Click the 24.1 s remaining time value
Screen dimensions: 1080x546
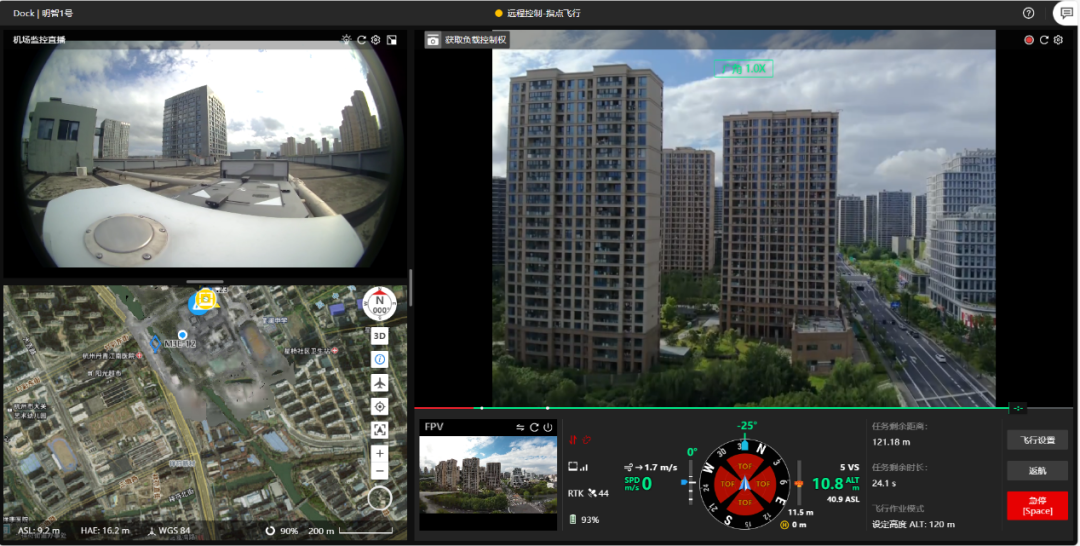tap(886, 483)
